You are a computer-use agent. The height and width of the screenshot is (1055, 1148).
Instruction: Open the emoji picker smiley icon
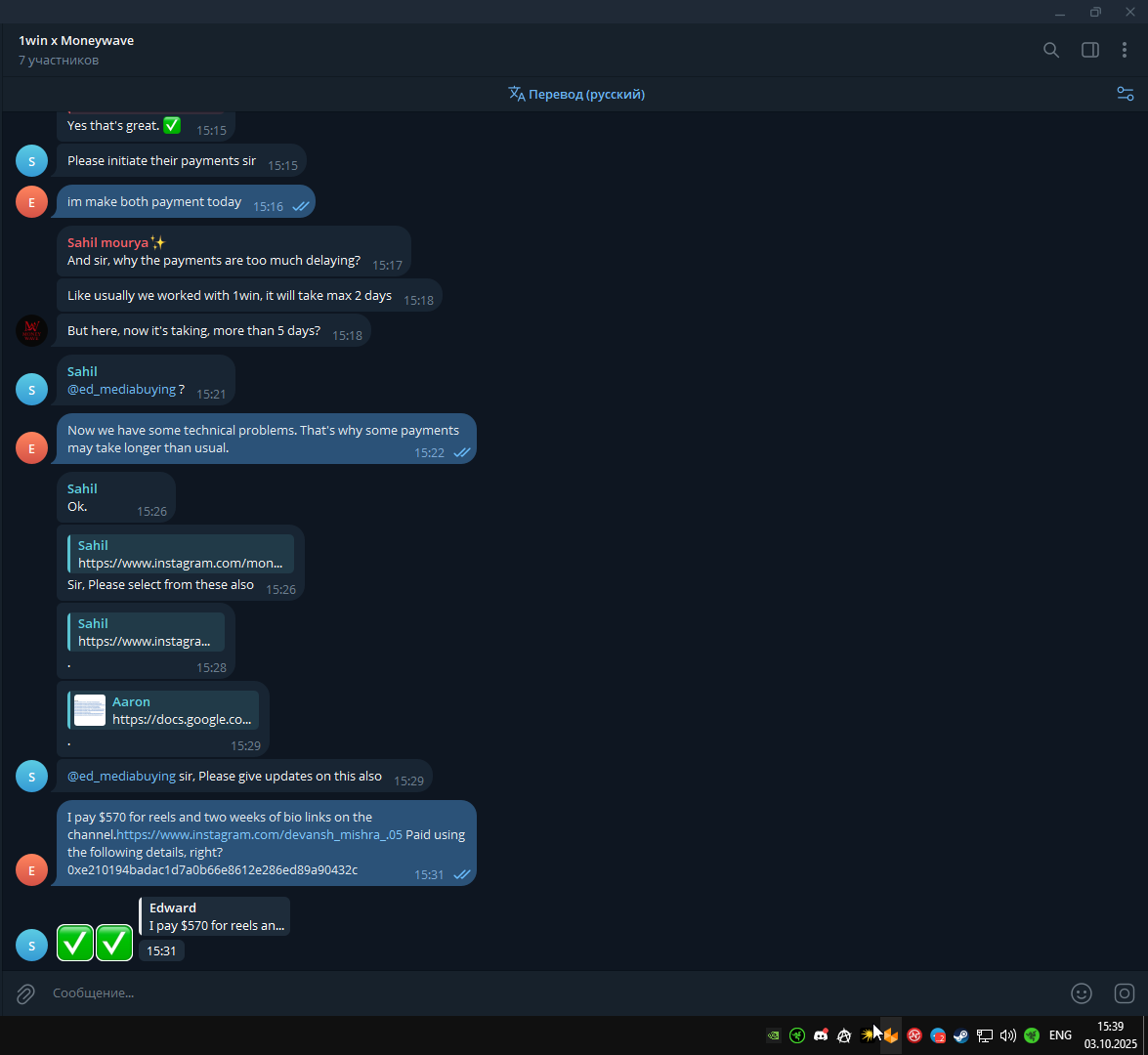(1081, 992)
